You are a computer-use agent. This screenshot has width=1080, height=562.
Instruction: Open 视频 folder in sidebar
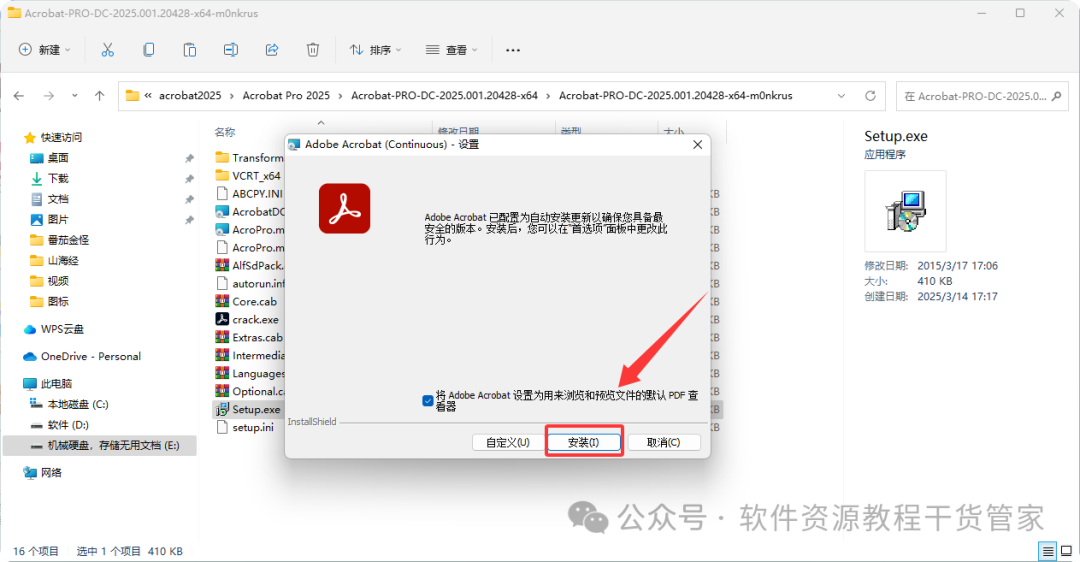click(x=58, y=282)
